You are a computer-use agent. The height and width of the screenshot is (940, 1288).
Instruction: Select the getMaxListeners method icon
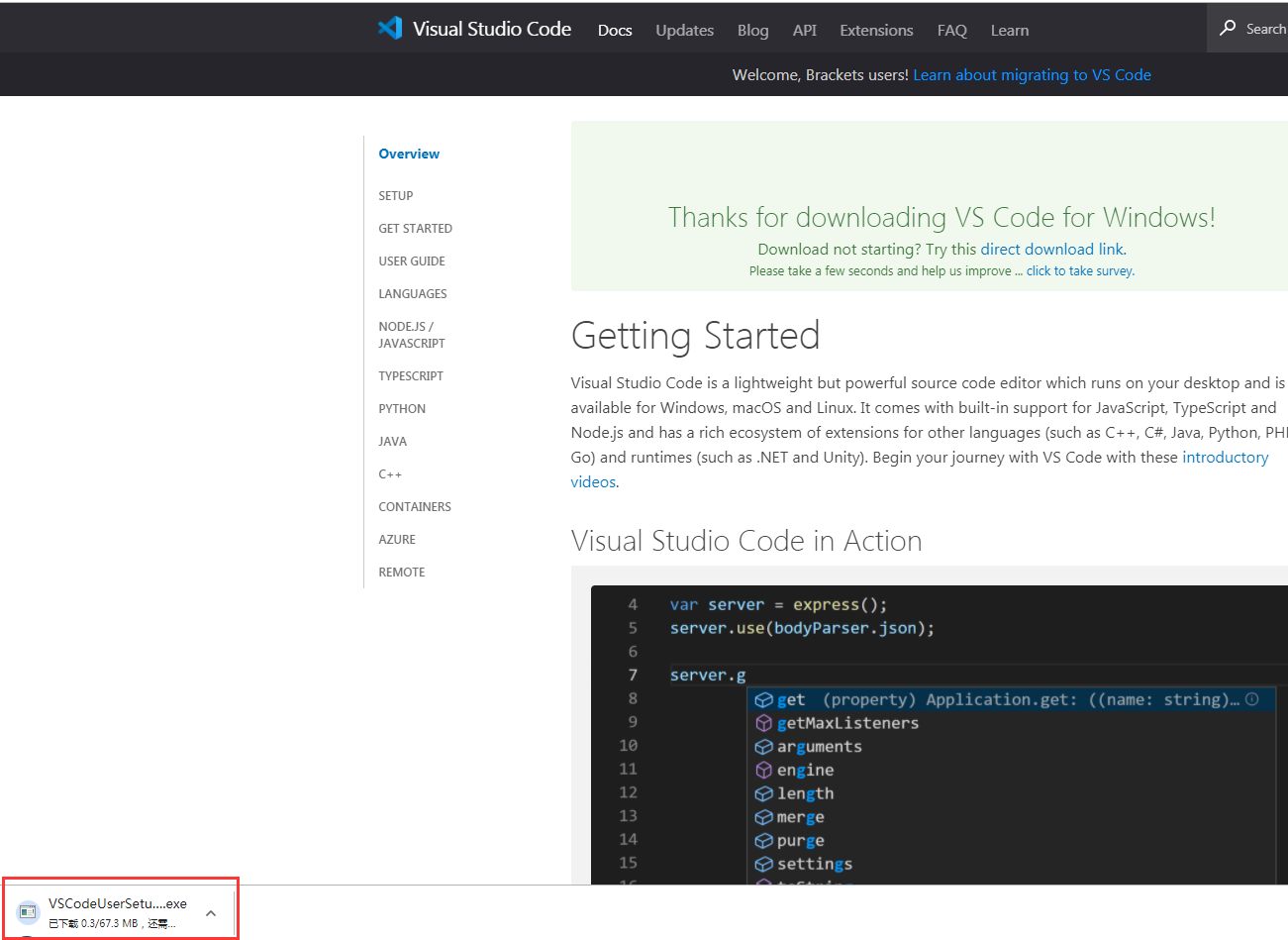[763, 723]
